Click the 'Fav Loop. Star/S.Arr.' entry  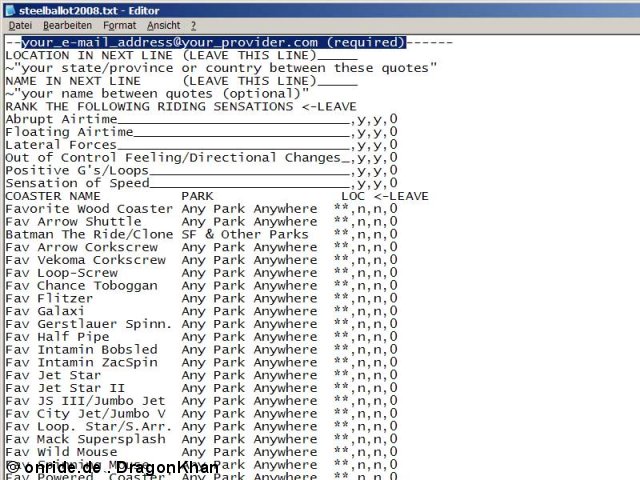click(x=89, y=426)
